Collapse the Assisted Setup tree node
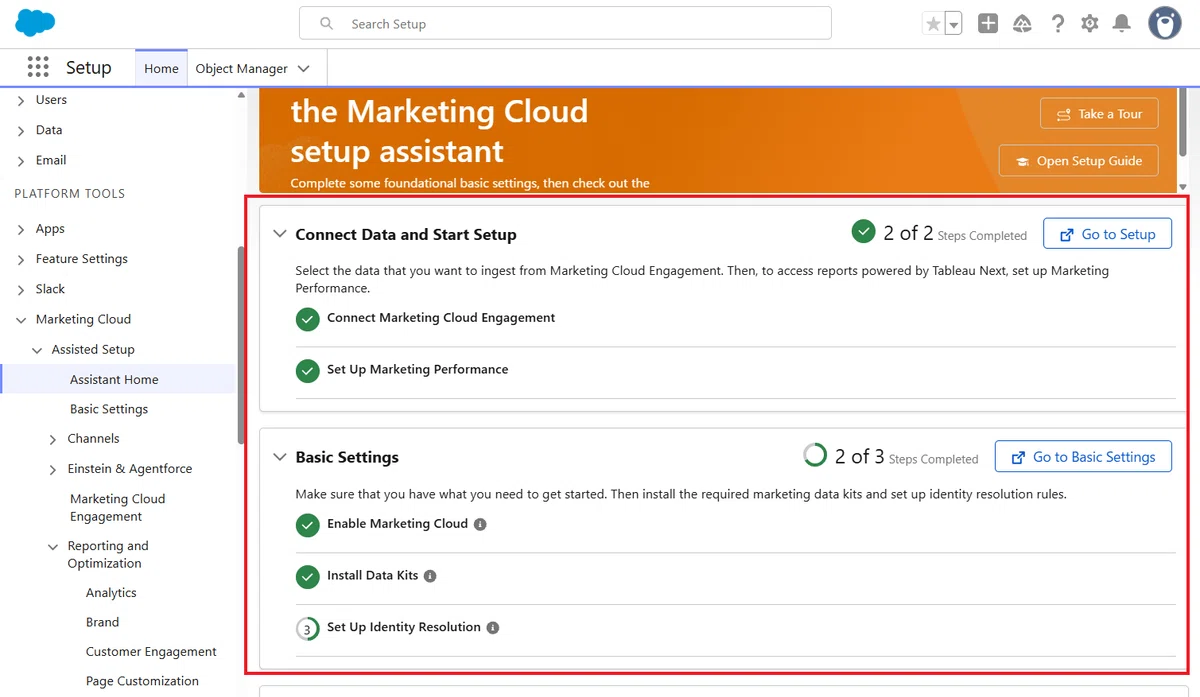Screen dimensions: 1200x697 [x=38, y=350]
